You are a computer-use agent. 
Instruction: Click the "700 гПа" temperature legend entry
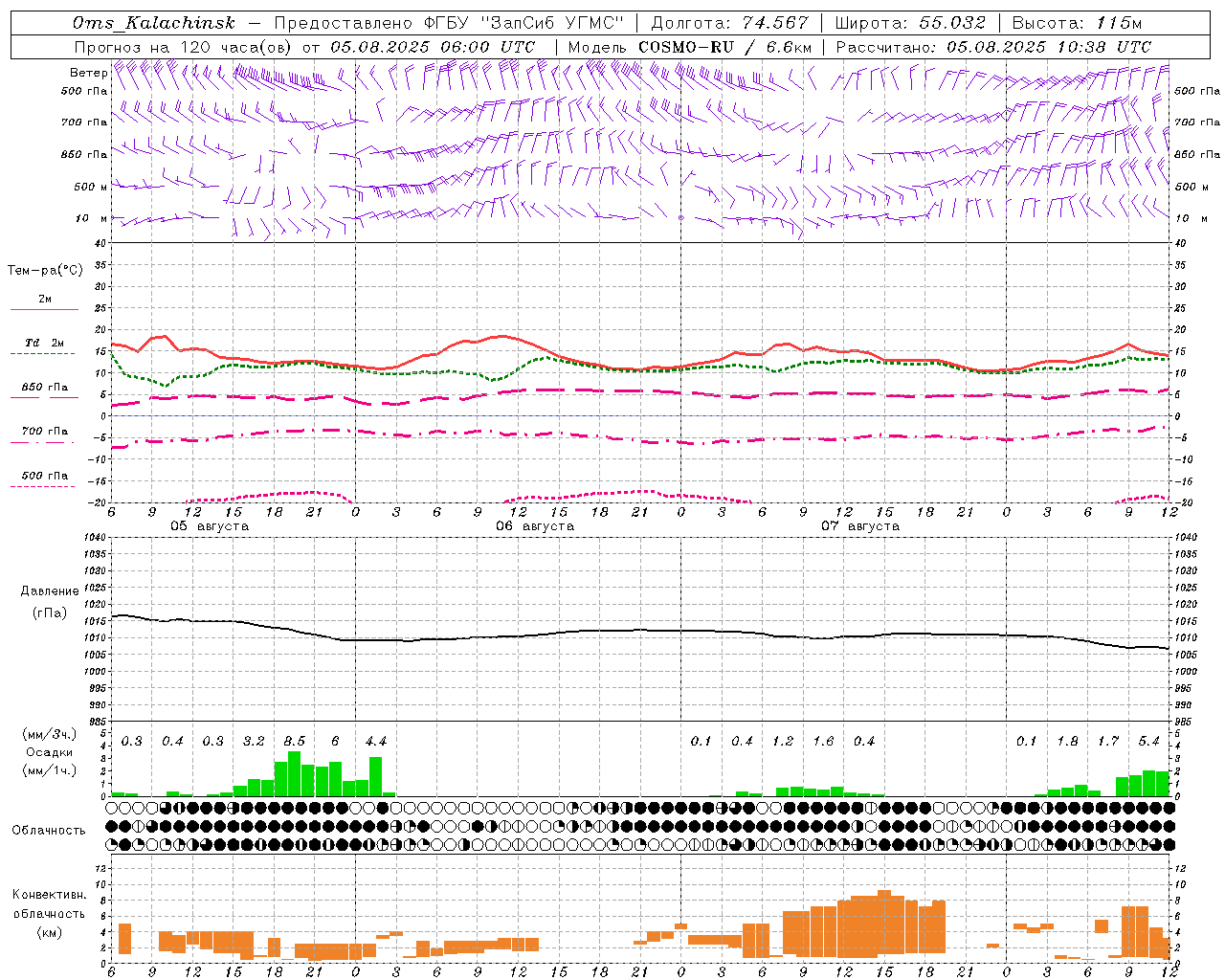(45, 432)
